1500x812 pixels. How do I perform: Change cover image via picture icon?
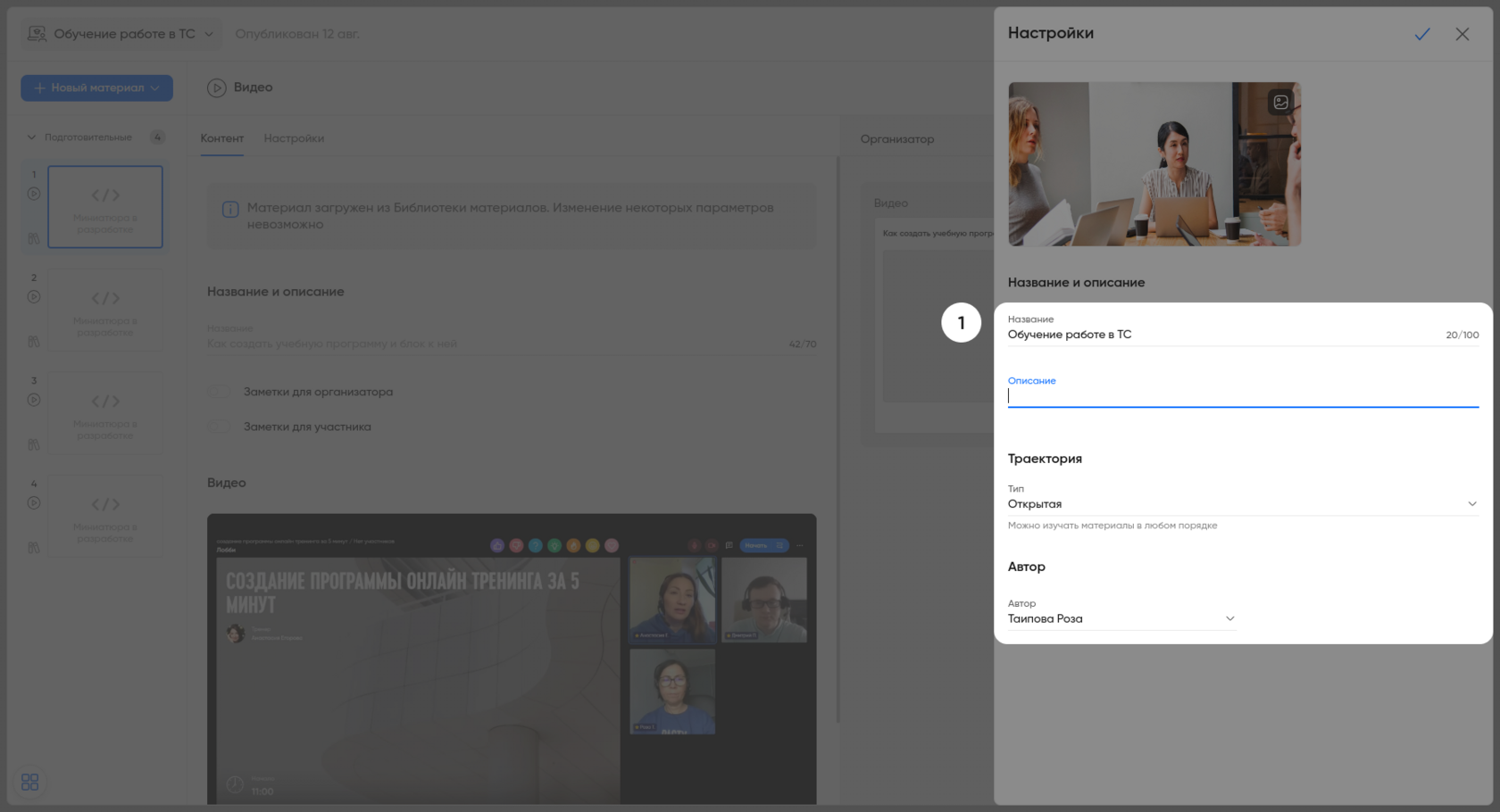click(x=1280, y=103)
